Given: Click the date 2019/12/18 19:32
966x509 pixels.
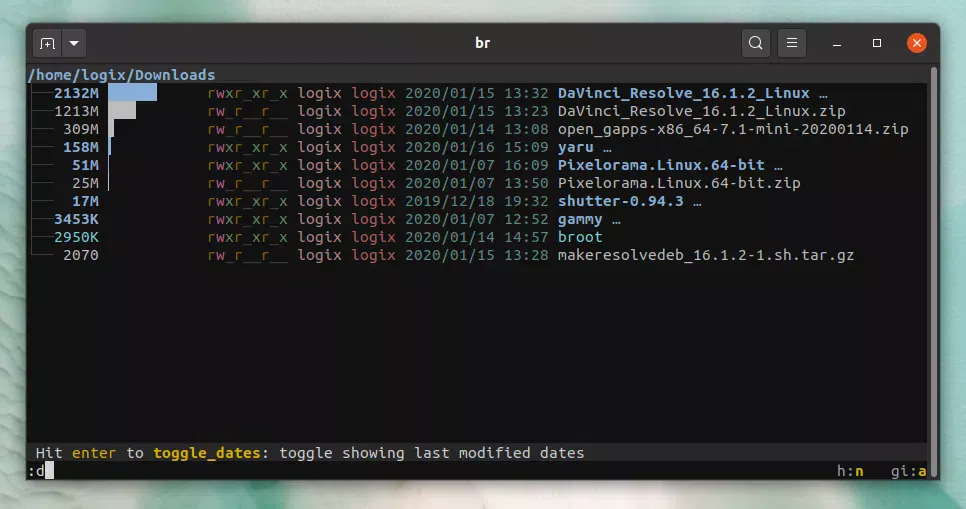Looking at the screenshot, I should point(476,201).
